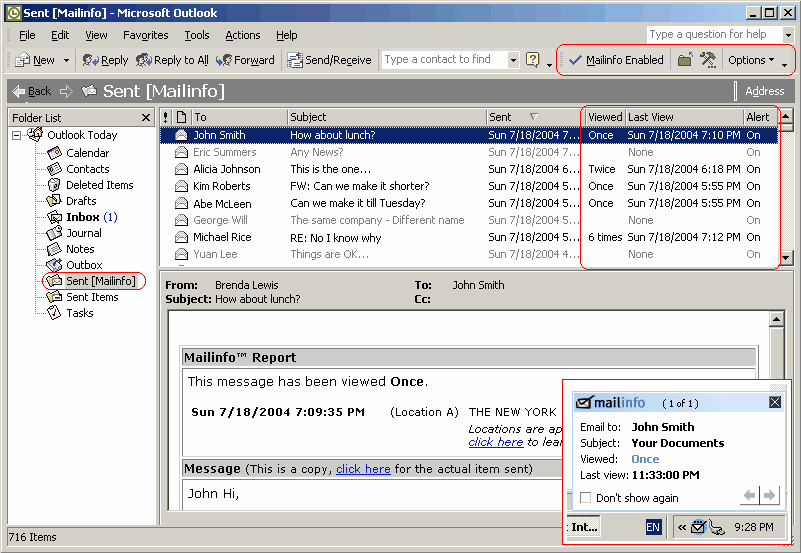This screenshot has width=801, height=553.
Task: Sort by the Alert column header
Action: pyautogui.click(x=760, y=117)
